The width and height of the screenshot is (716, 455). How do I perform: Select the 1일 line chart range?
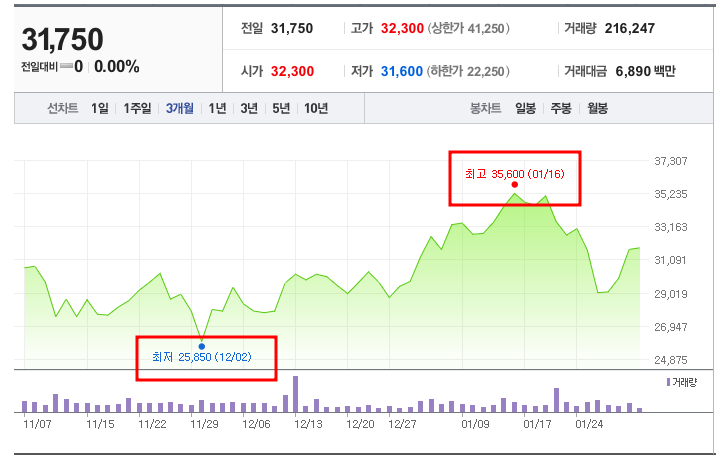pos(100,108)
